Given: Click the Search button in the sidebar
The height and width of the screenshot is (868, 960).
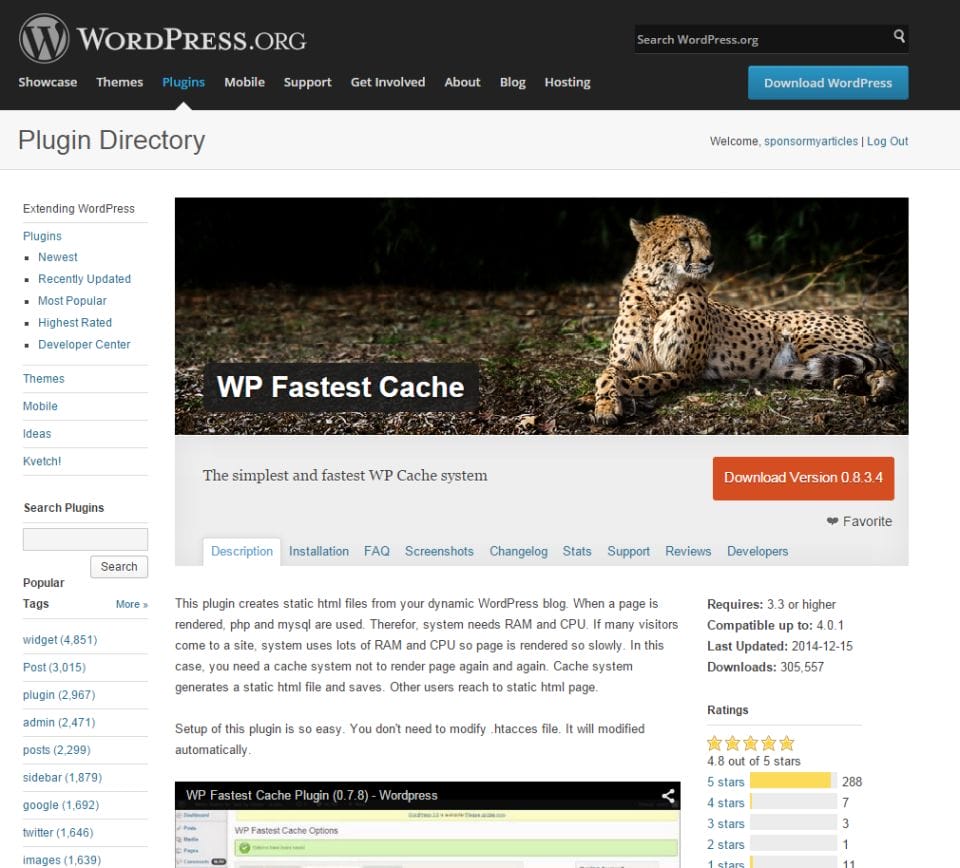Looking at the screenshot, I should click(x=119, y=566).
